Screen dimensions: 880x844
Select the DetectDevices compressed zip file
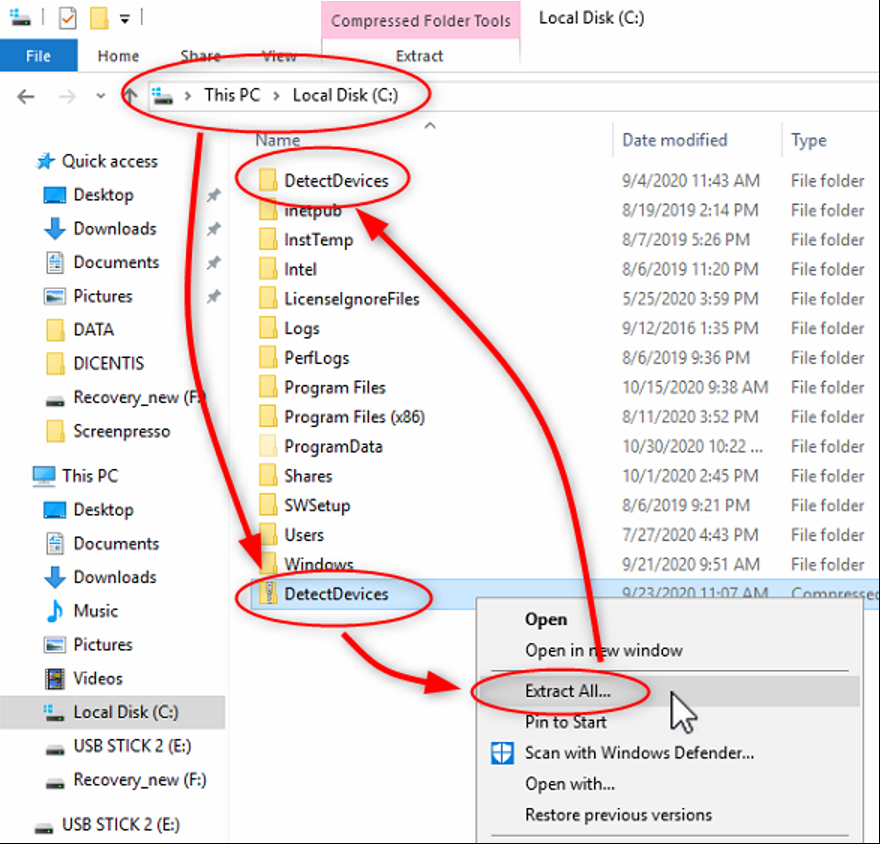coord(336,594)
